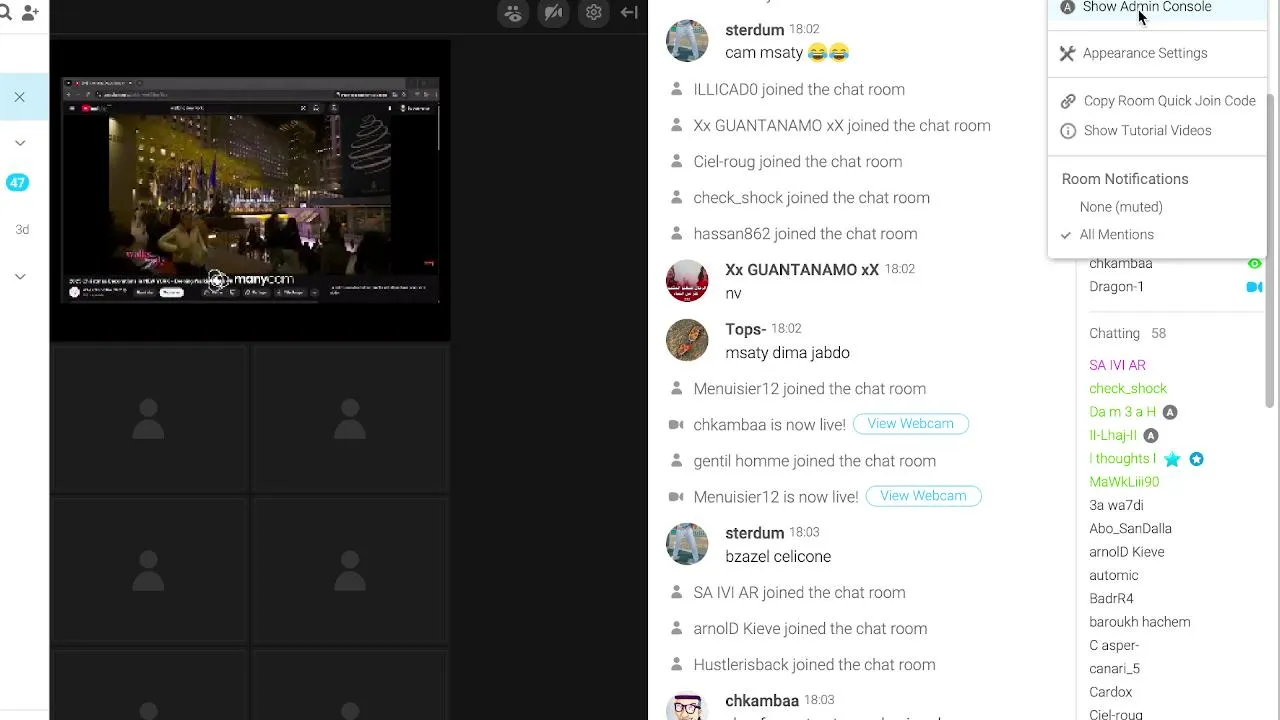
Task: Open sterdum's avatar on 'bzazel celicone' message
Action: click(687, 544)
